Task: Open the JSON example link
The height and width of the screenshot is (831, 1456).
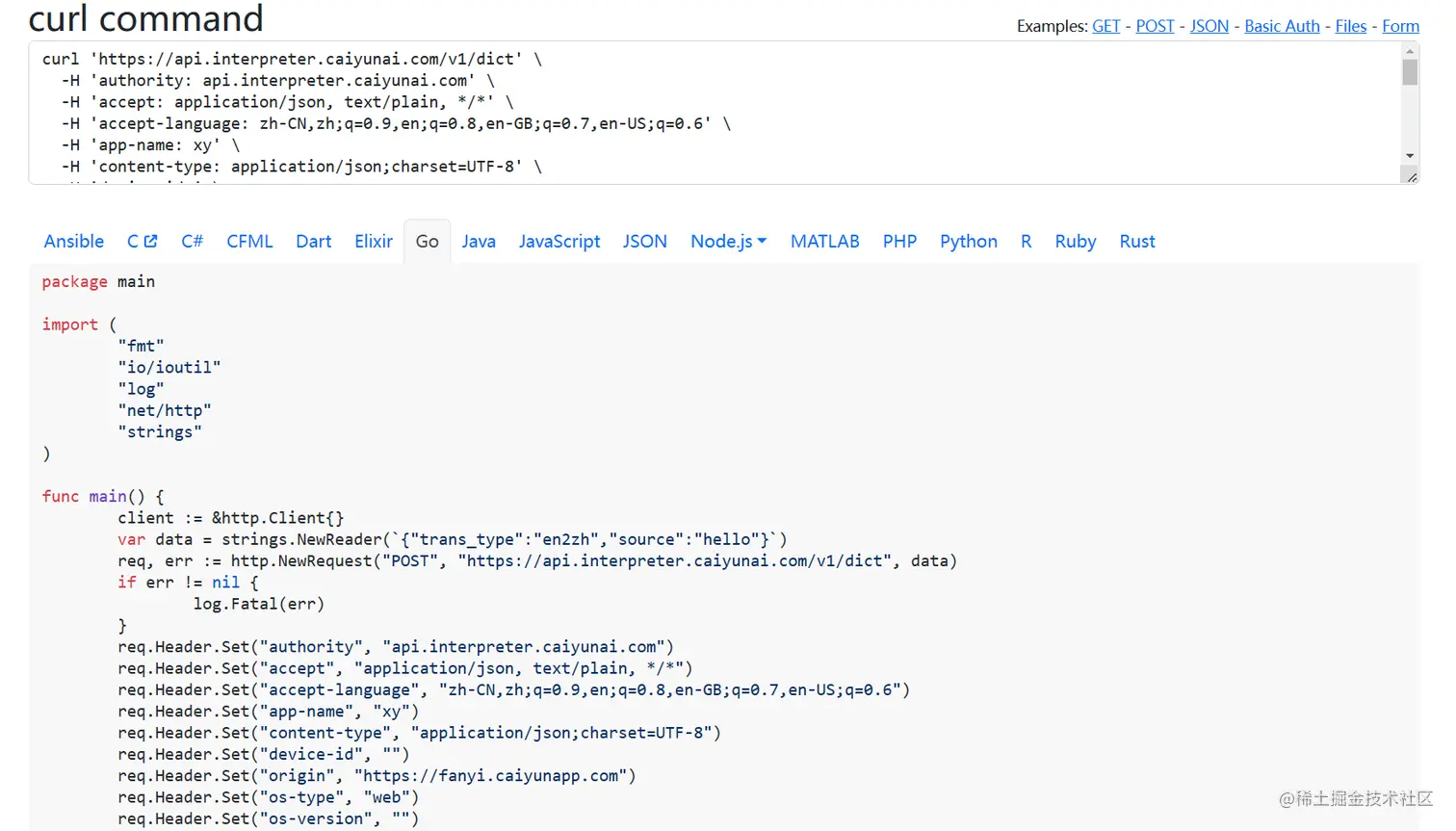Action: (1209, 26)
